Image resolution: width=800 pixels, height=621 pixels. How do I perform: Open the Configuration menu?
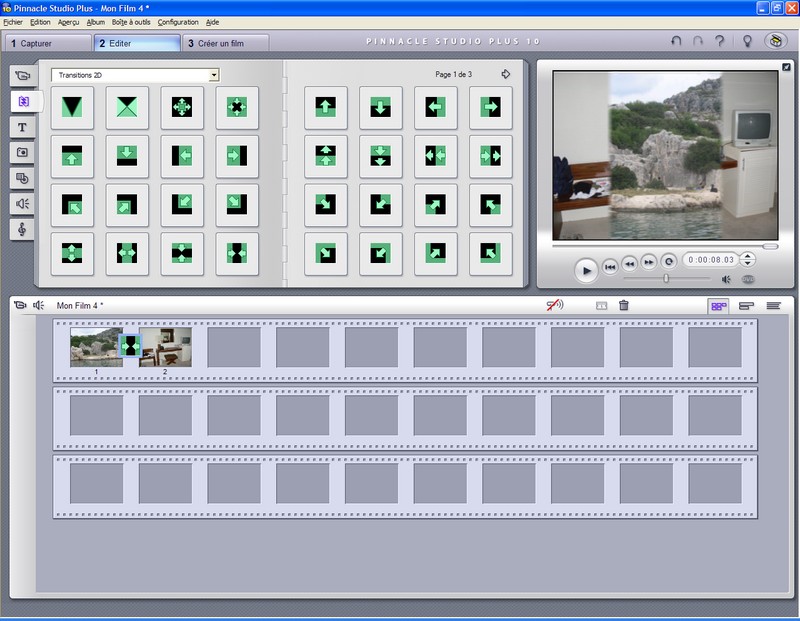pyautogui.click(x=178, y=22)
